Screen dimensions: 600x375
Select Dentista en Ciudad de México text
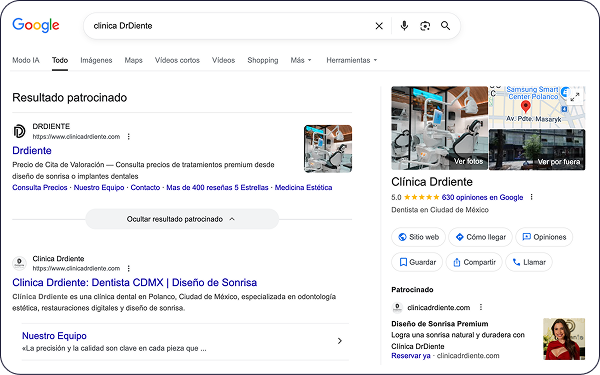(x=440, y=210)
